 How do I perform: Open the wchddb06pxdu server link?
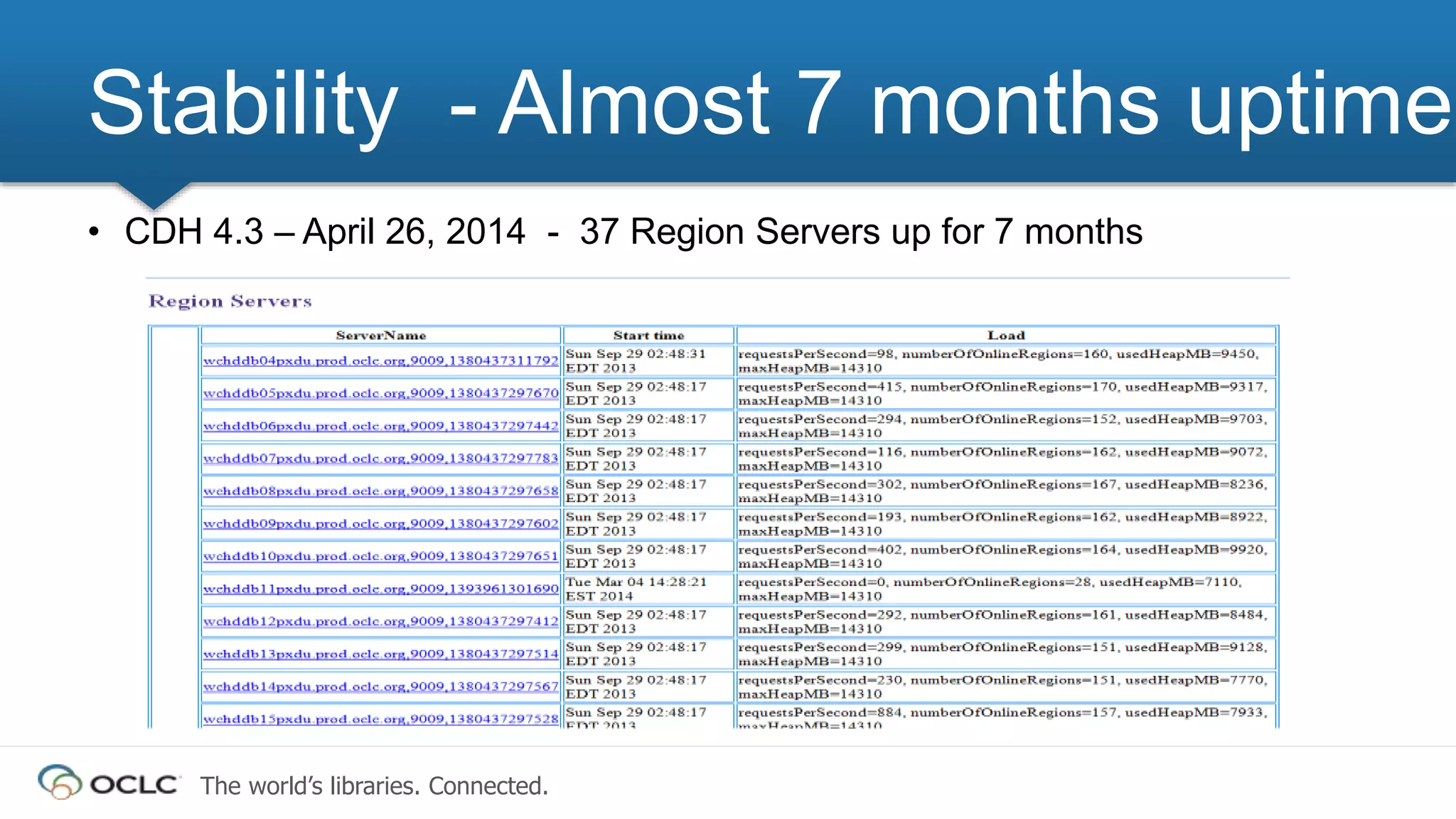coord(380,426)
